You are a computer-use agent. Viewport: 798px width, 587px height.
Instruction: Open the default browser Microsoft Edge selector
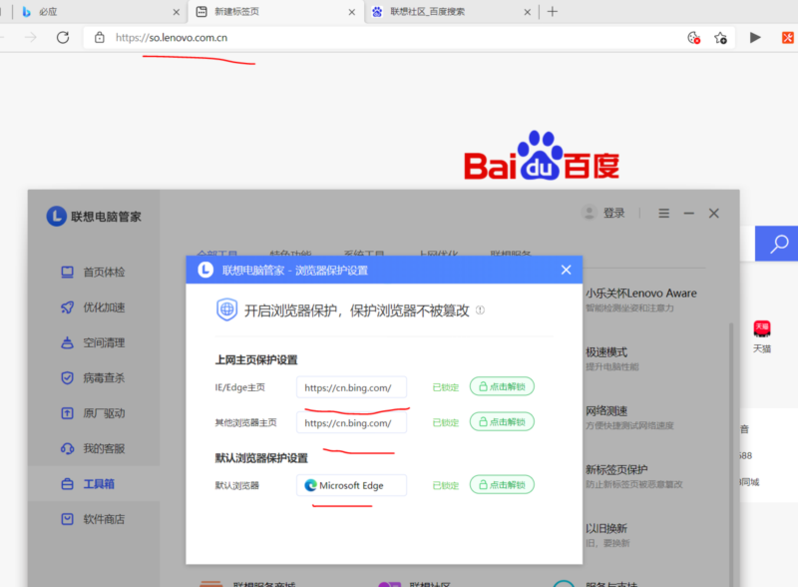pyautogui.click(x=352, y=485)
